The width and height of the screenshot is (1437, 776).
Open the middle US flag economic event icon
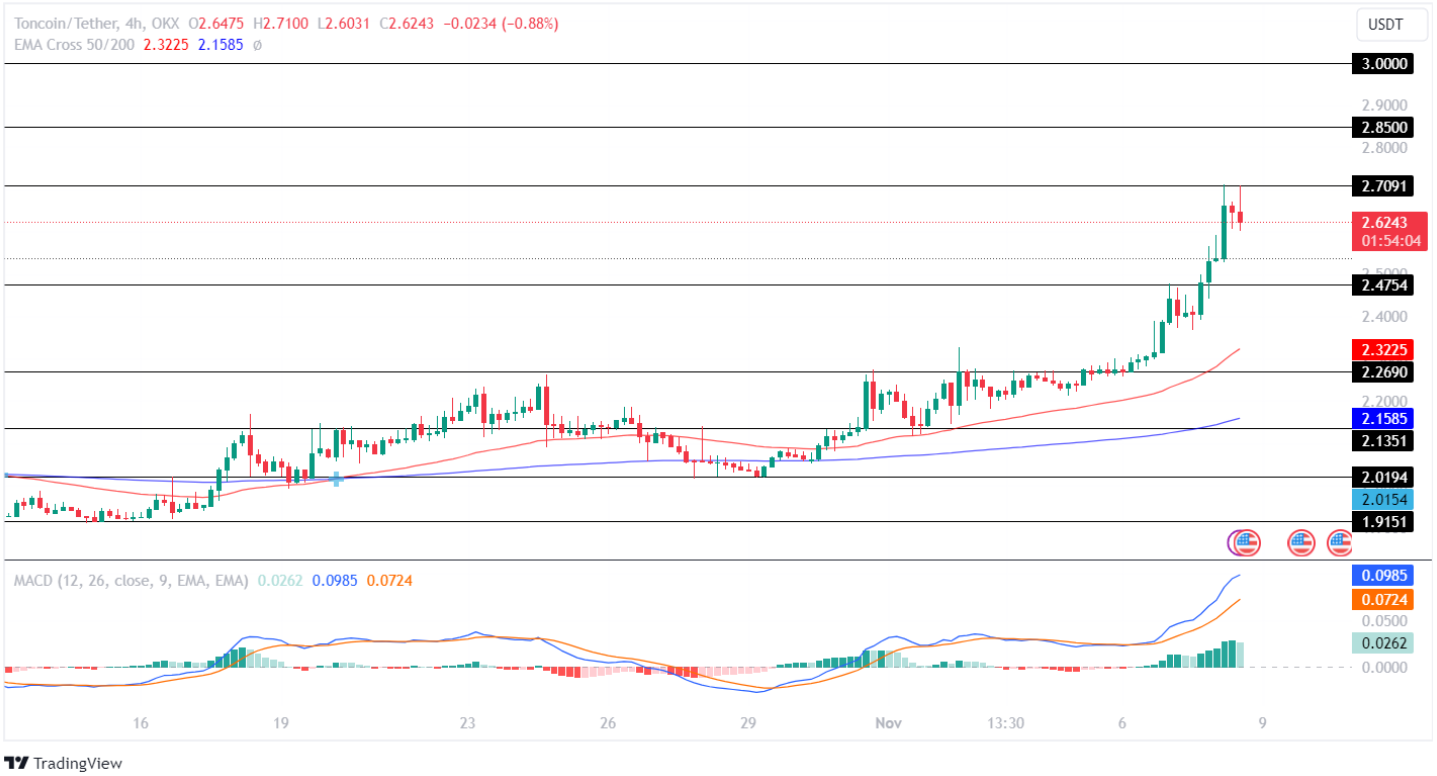(x=1301, y=543)
